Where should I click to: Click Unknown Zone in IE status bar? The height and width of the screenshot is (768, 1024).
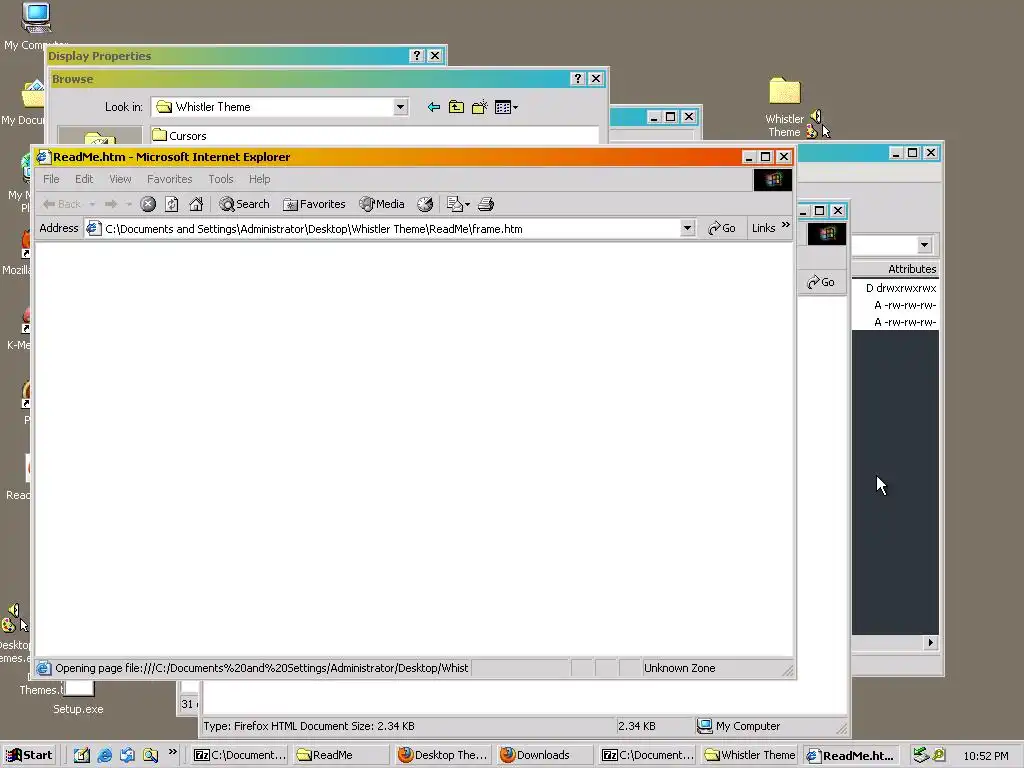[x=679, y=668]
